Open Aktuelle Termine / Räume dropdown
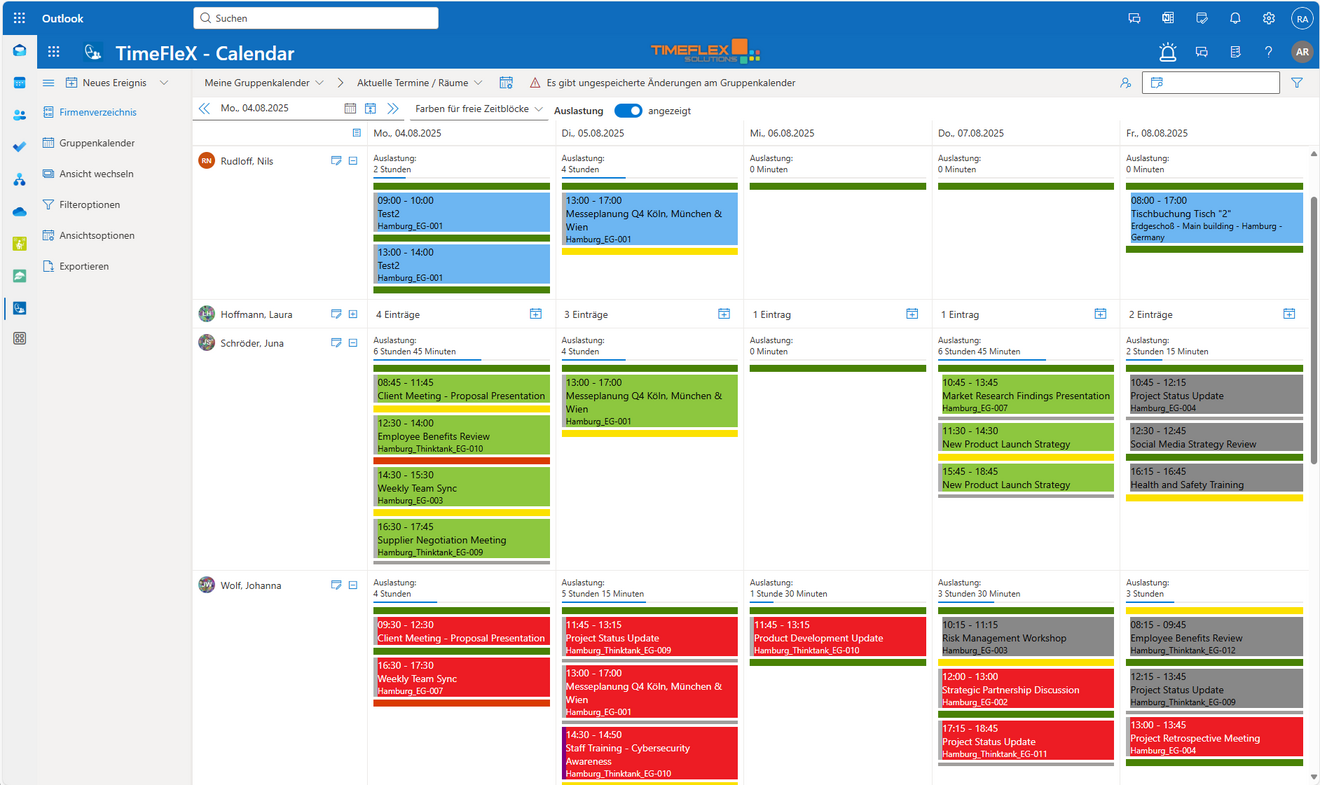This screenshot has height=785, width=1320. tap(420, 83)
